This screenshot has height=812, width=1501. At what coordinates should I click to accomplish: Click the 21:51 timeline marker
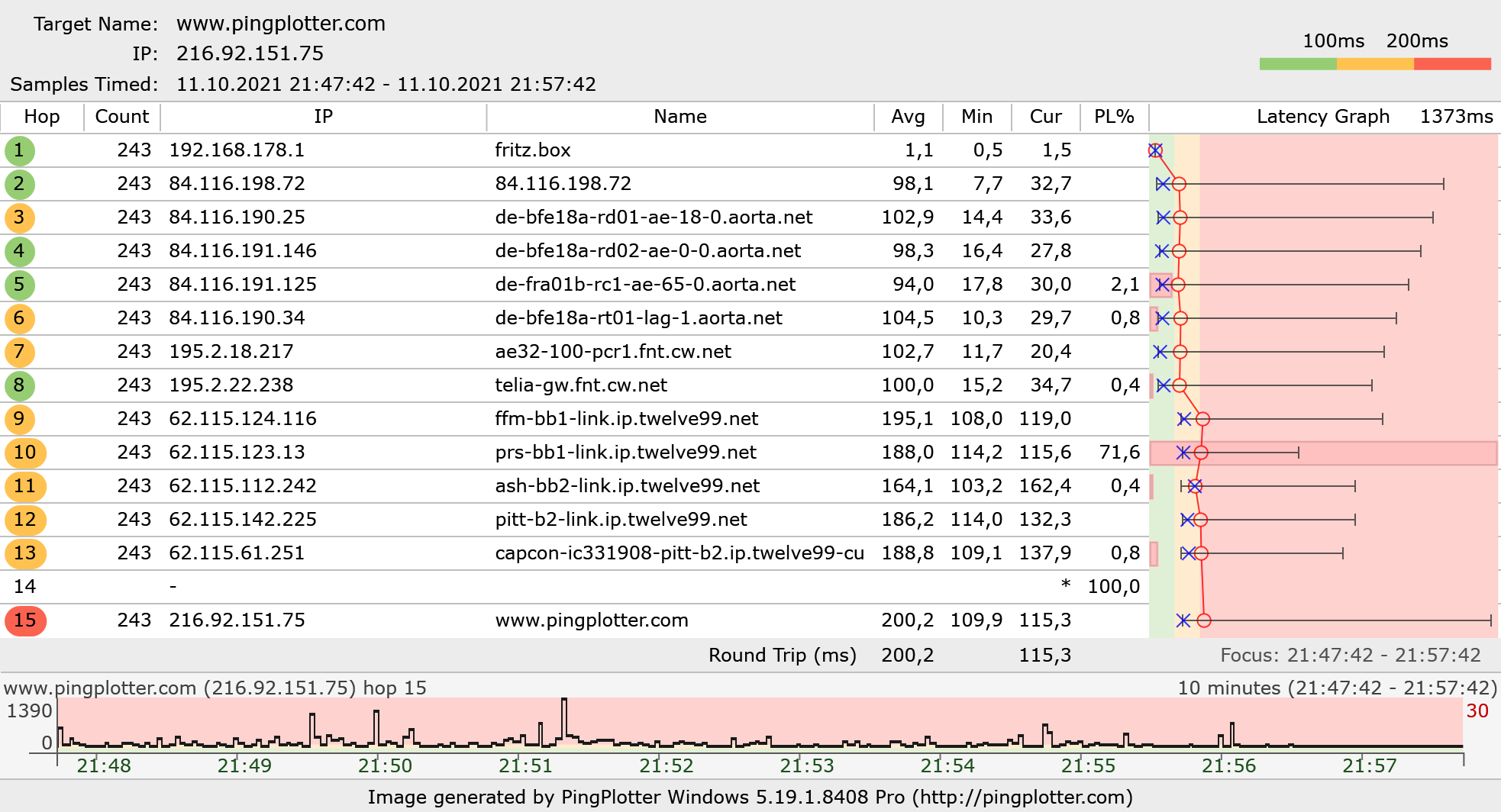point(525,765)
